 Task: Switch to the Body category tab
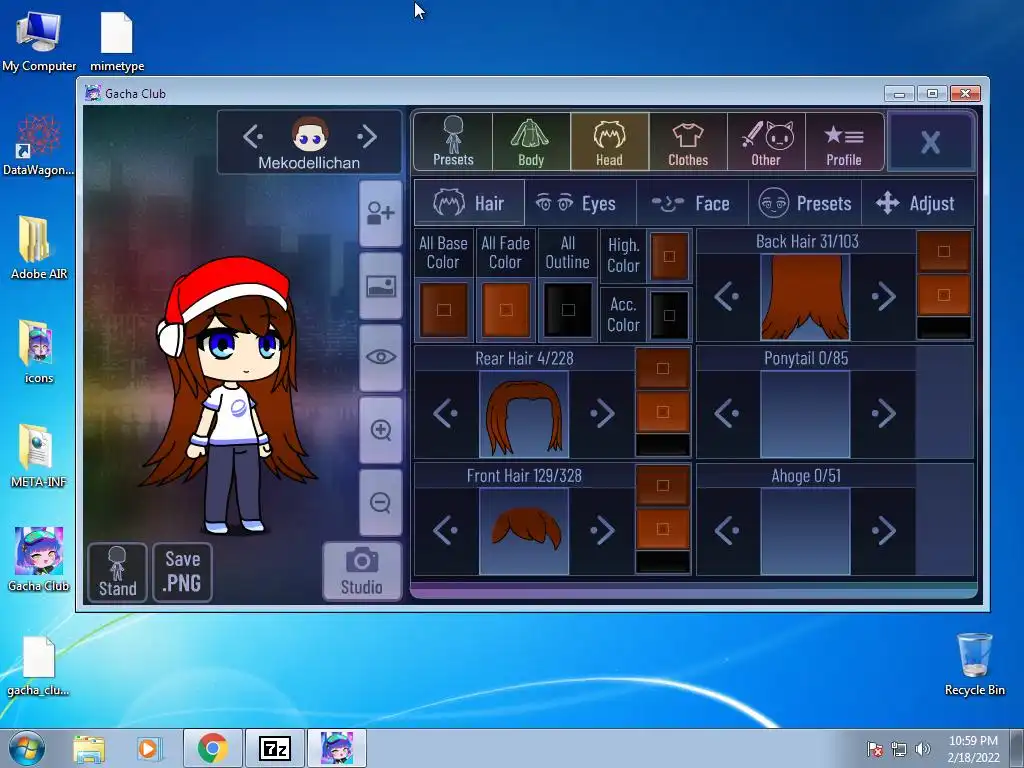(531, 142)
